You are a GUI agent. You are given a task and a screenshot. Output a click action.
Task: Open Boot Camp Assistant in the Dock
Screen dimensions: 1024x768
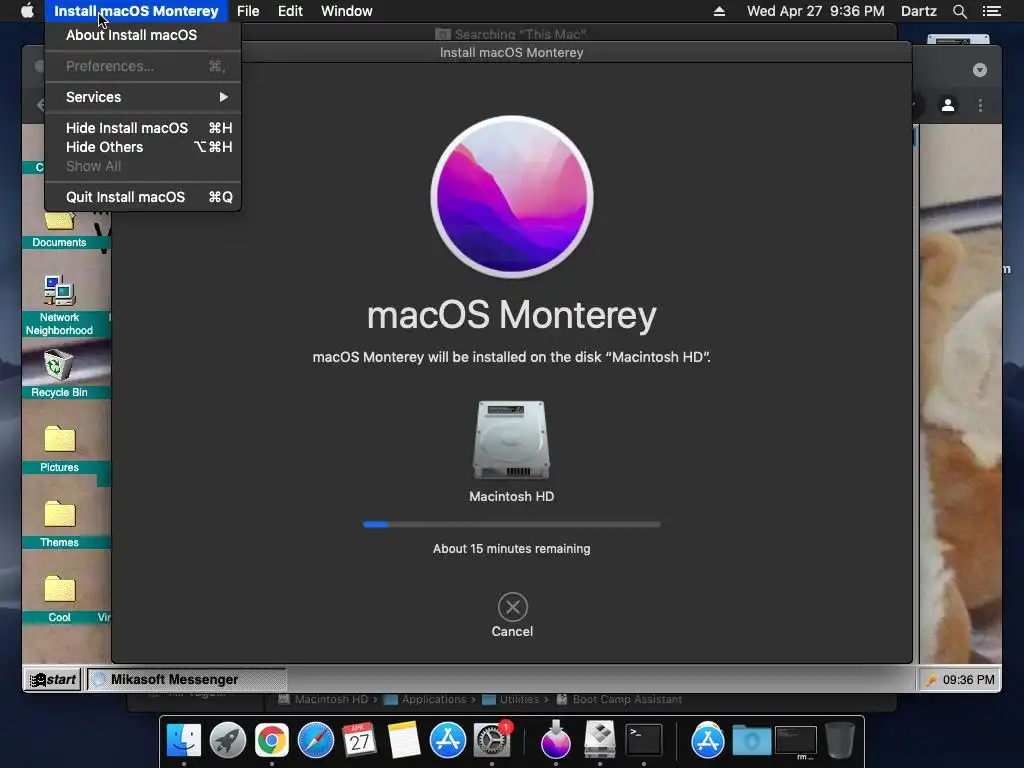point(600,740)
